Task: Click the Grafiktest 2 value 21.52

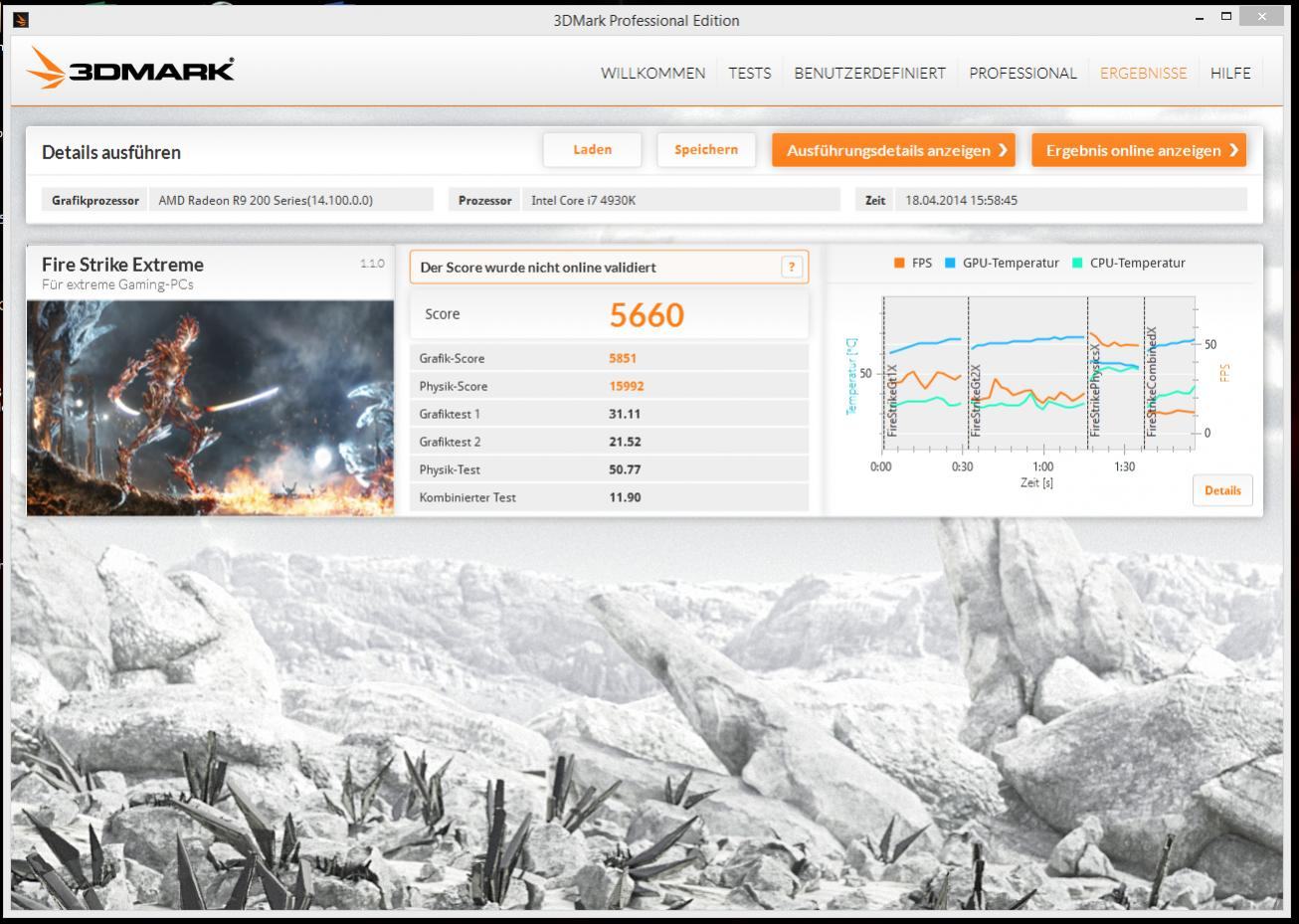Action: point(625,442)
